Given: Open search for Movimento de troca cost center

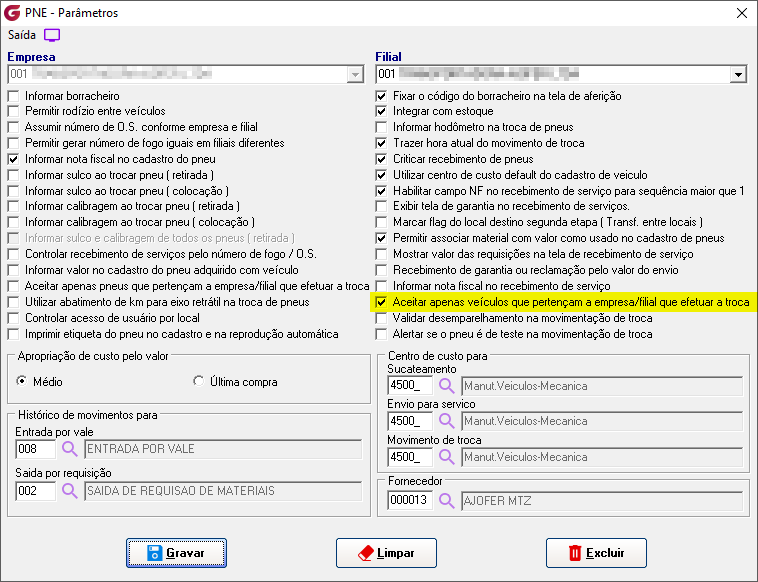Looking at the screenshot, I should (x=447, y=457).
